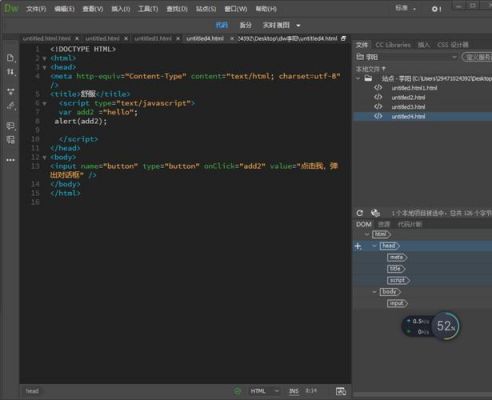The image size is (492, 400).
Task: Click the Format Source Code icon
Action: pyautogui.click(x=10, y=106)
